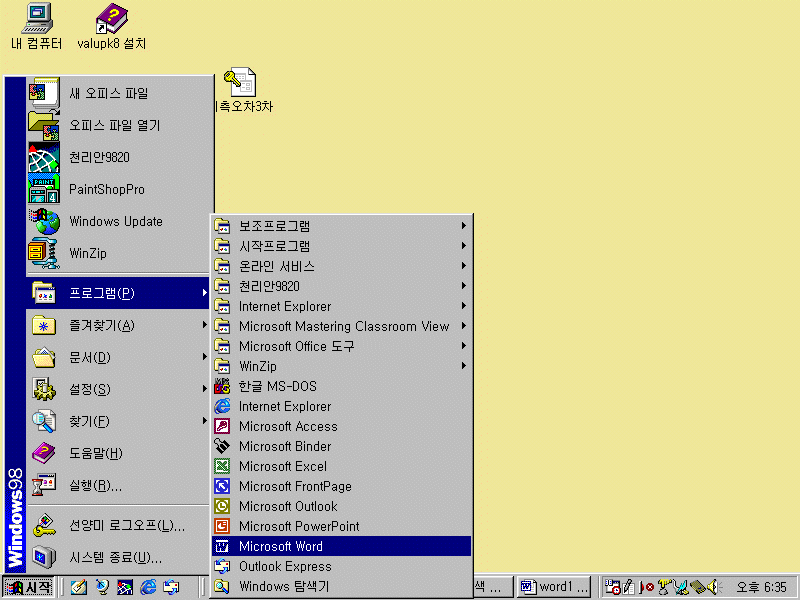Screen dimensions: 800x600
Task: Click the Internet Explorer quick launch icon
Action: click(148, 587)
